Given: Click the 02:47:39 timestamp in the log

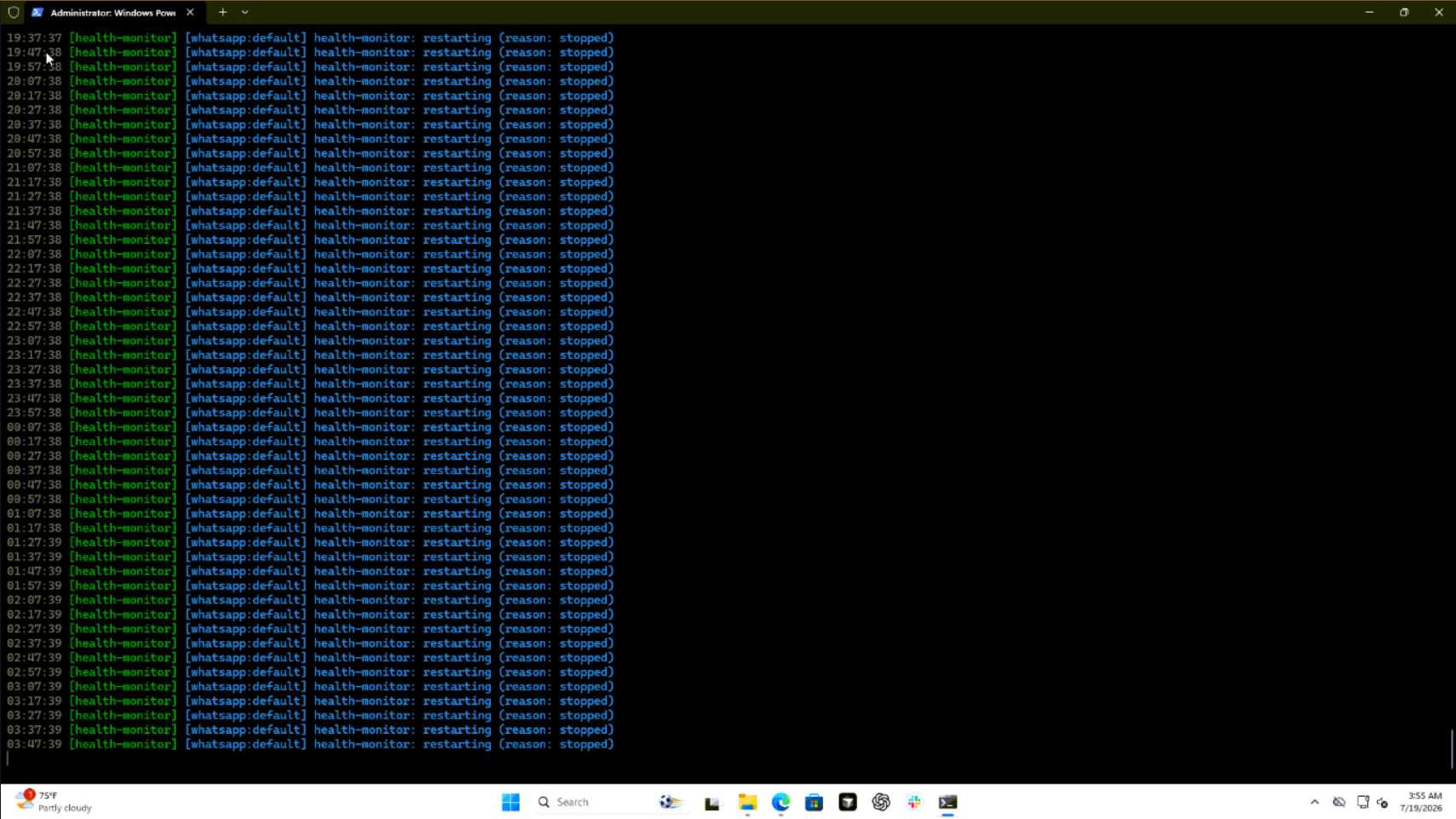Looking at the screenshot, I should [34, 658].
